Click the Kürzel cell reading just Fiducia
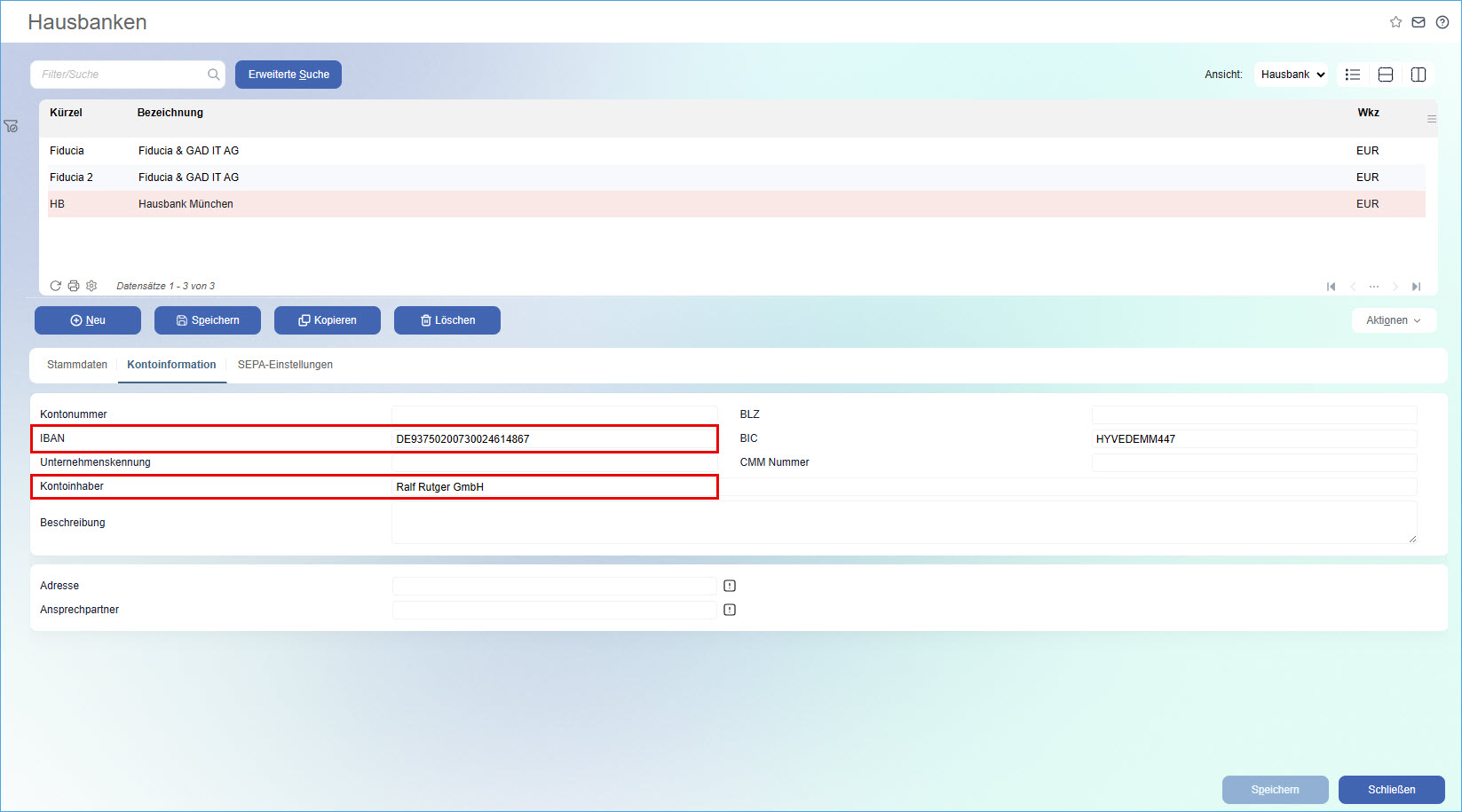Viewport: 1462px width, 812px height. coord(67,151)
